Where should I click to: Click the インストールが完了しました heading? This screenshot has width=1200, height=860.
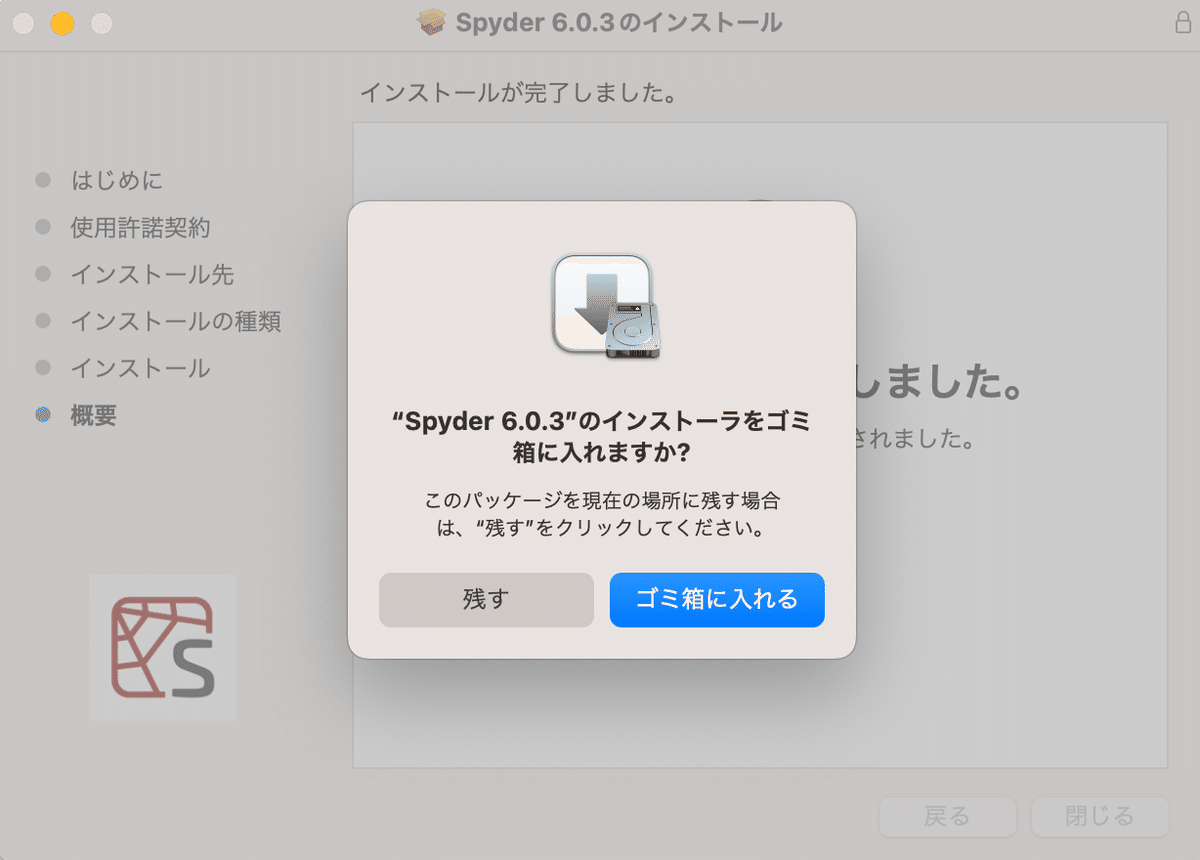point(520,94)
